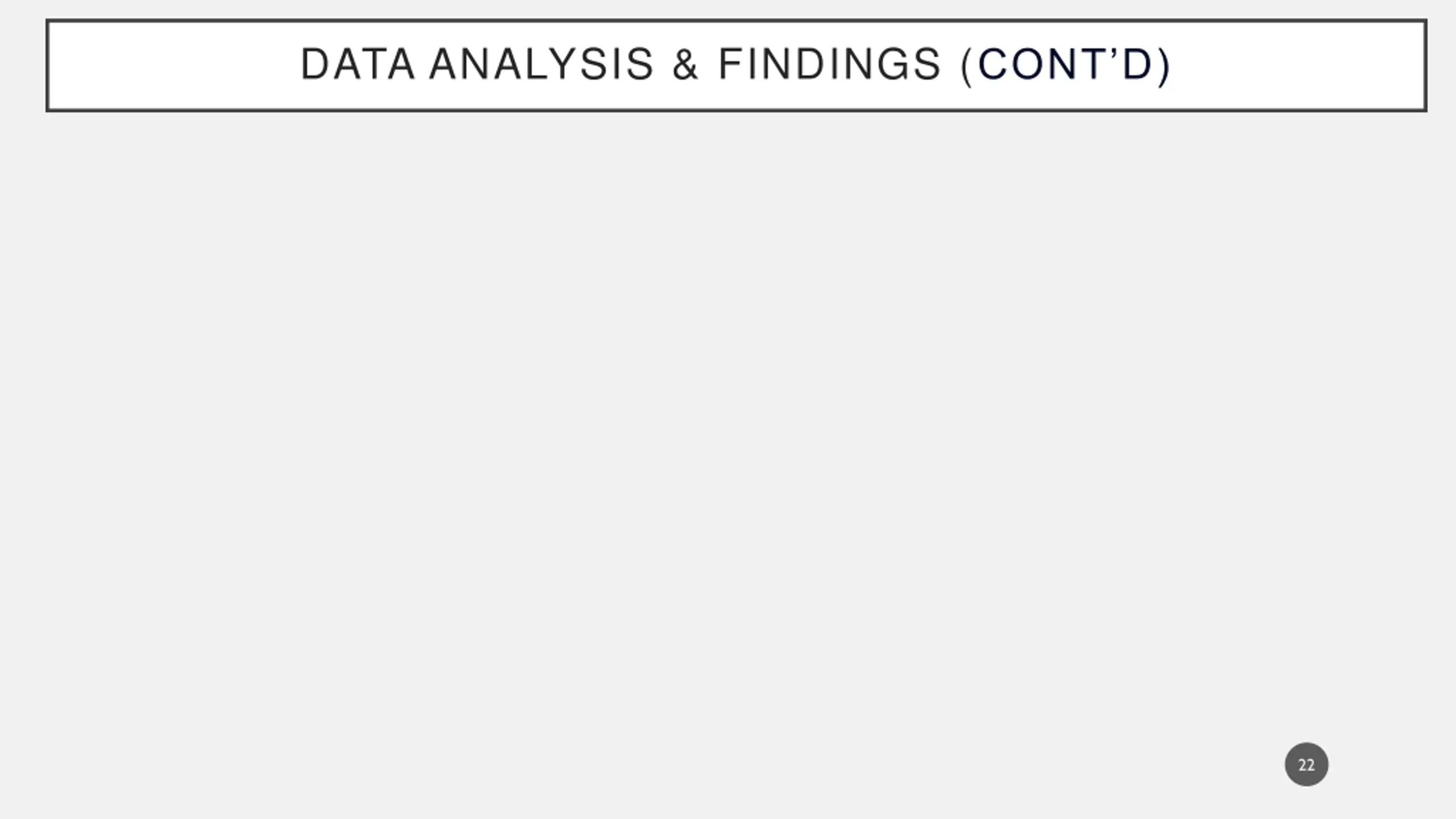This screenshot has width=1456, height=819.
Task: Click the closing parenthesis in the title
Action: [1164, 66]
